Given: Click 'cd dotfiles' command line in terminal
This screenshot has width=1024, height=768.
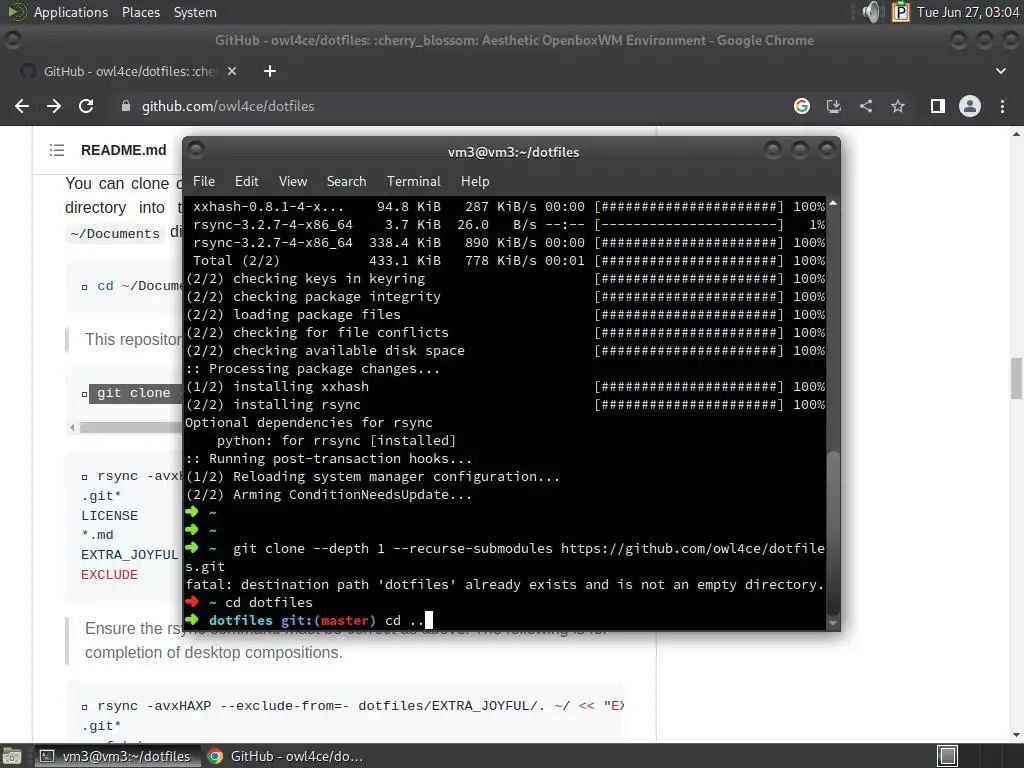Looking at the screenshot, I should pyautogui.click(x=268, y=602).
